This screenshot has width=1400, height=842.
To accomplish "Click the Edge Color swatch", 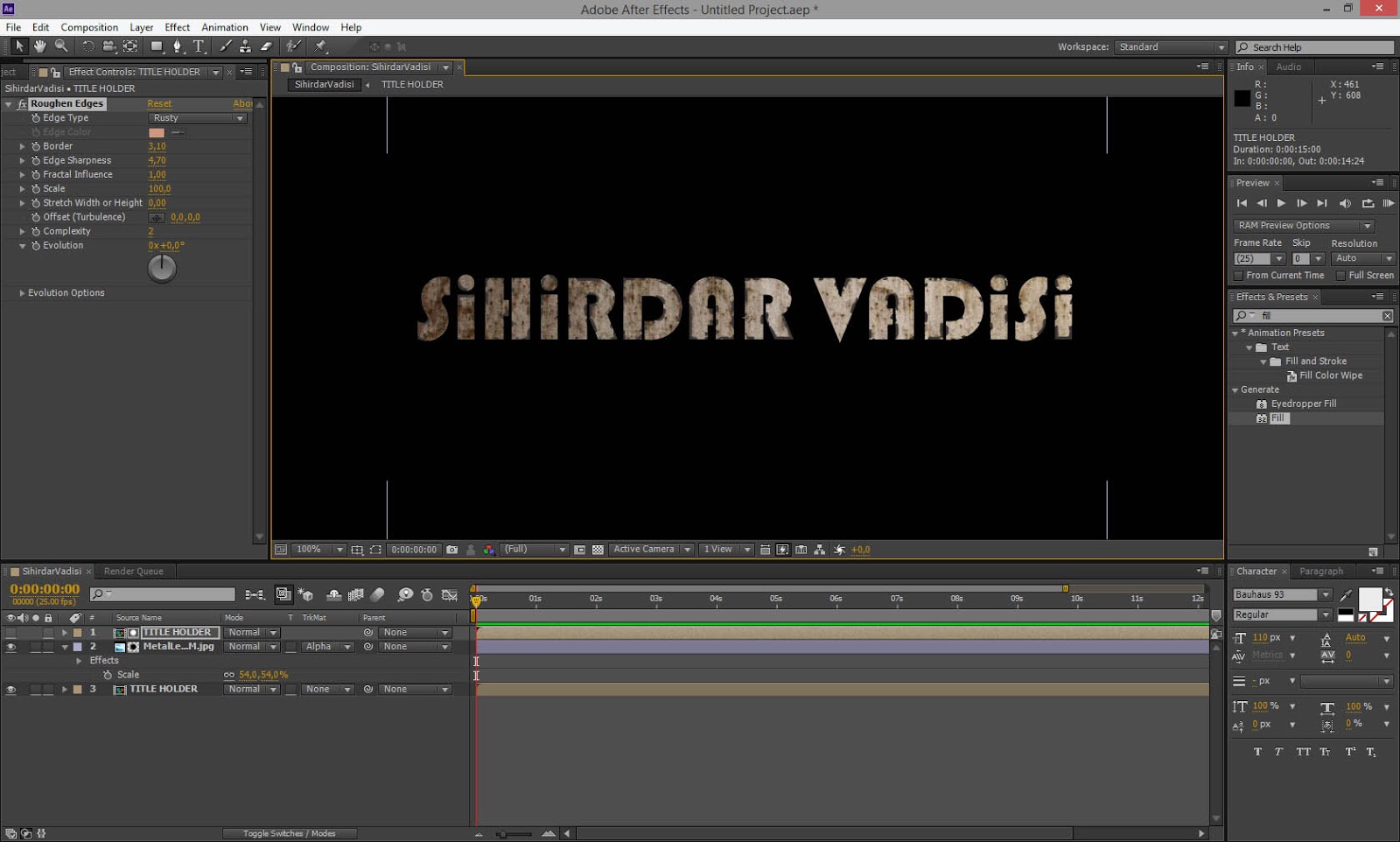I will click(157, 133).
